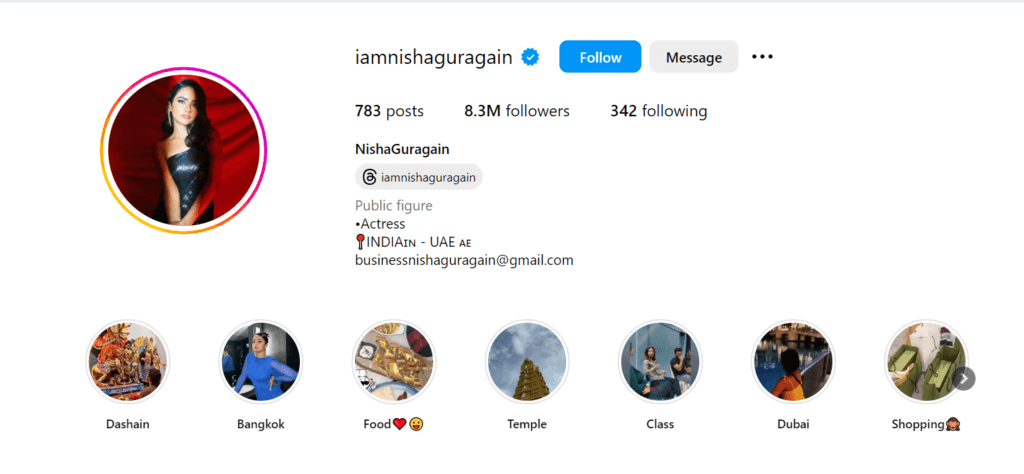Click the Message button

click(x=694, y=57)
